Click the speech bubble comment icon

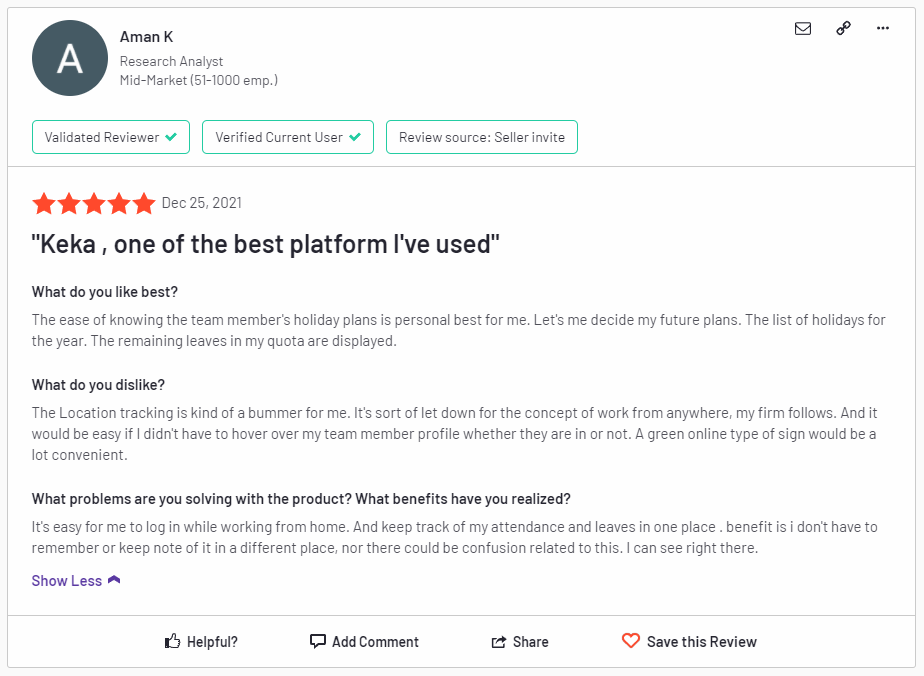click(x=318, y=641)
